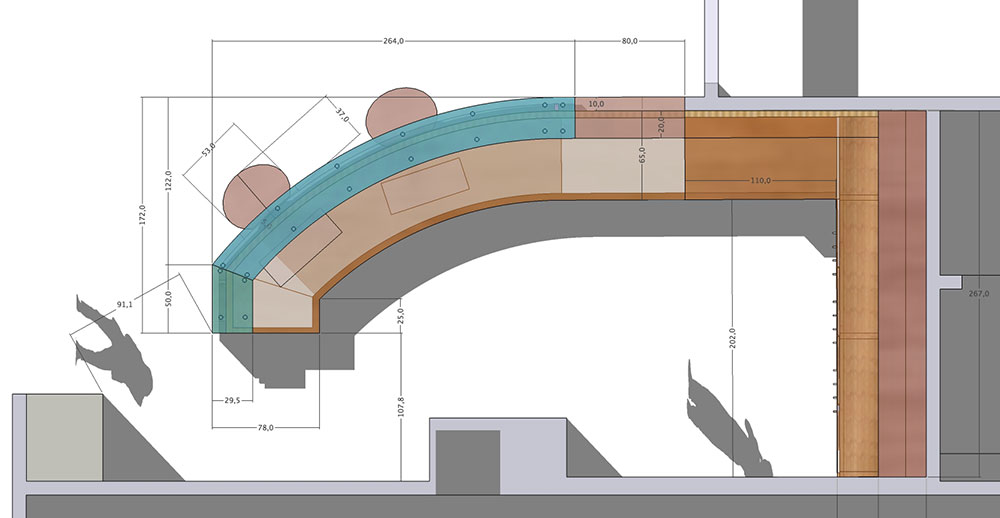1000x518 pixels.
Task: Click the 264,0 dimension label
Action: tap(393, 42)
